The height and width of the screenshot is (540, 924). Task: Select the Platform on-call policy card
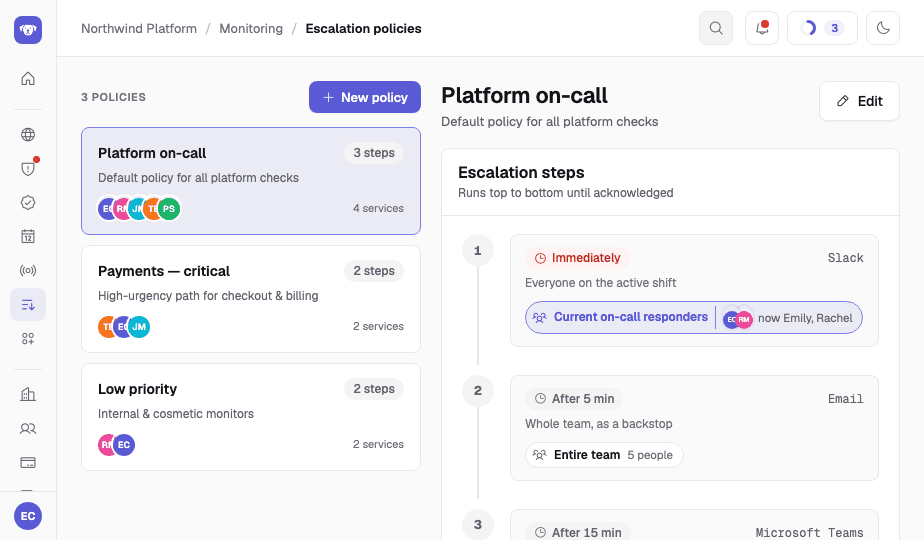pyautogui.click(x=251, y=181)
